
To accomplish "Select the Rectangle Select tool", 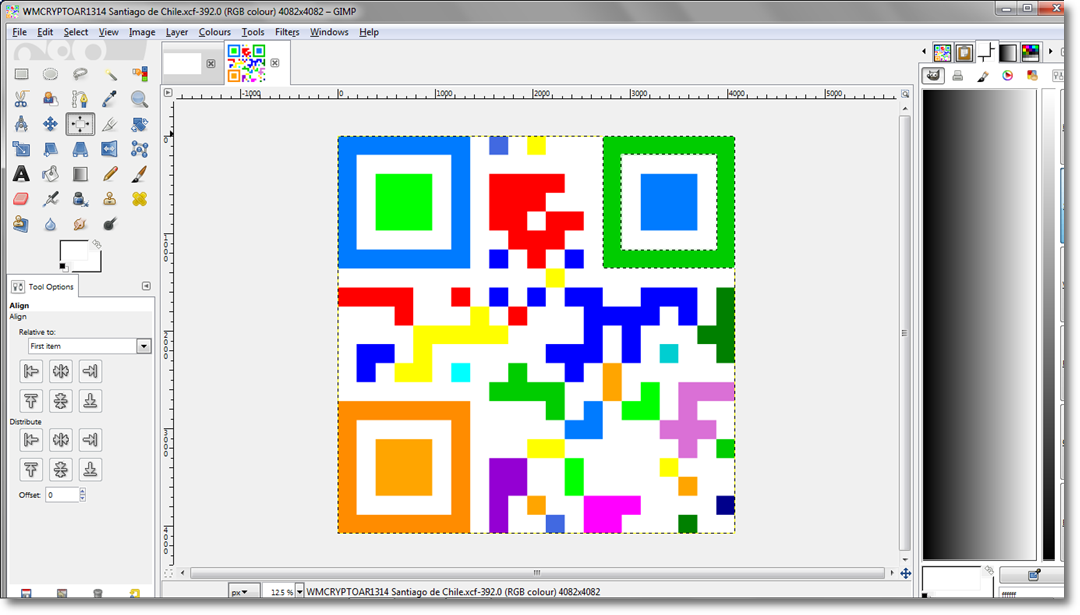I will (21, 74).
